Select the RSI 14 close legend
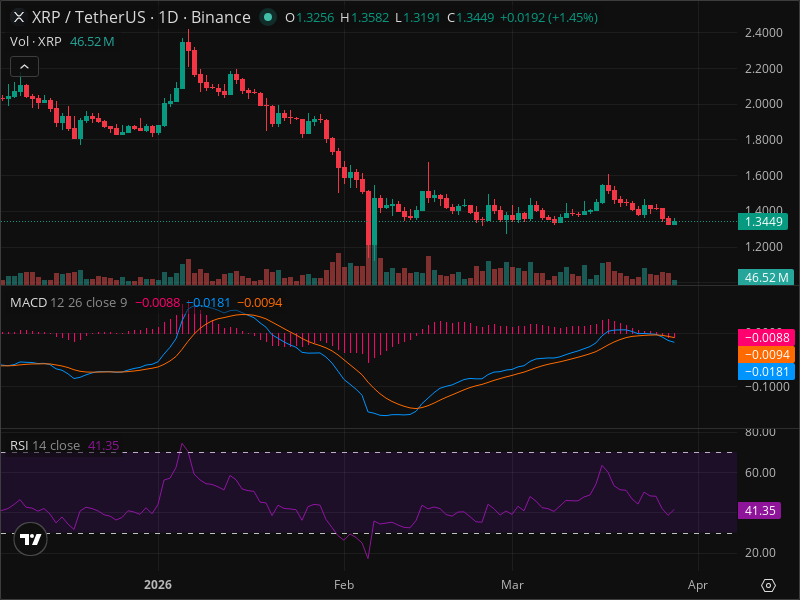 pyautogui.click(x=45, y=445)
